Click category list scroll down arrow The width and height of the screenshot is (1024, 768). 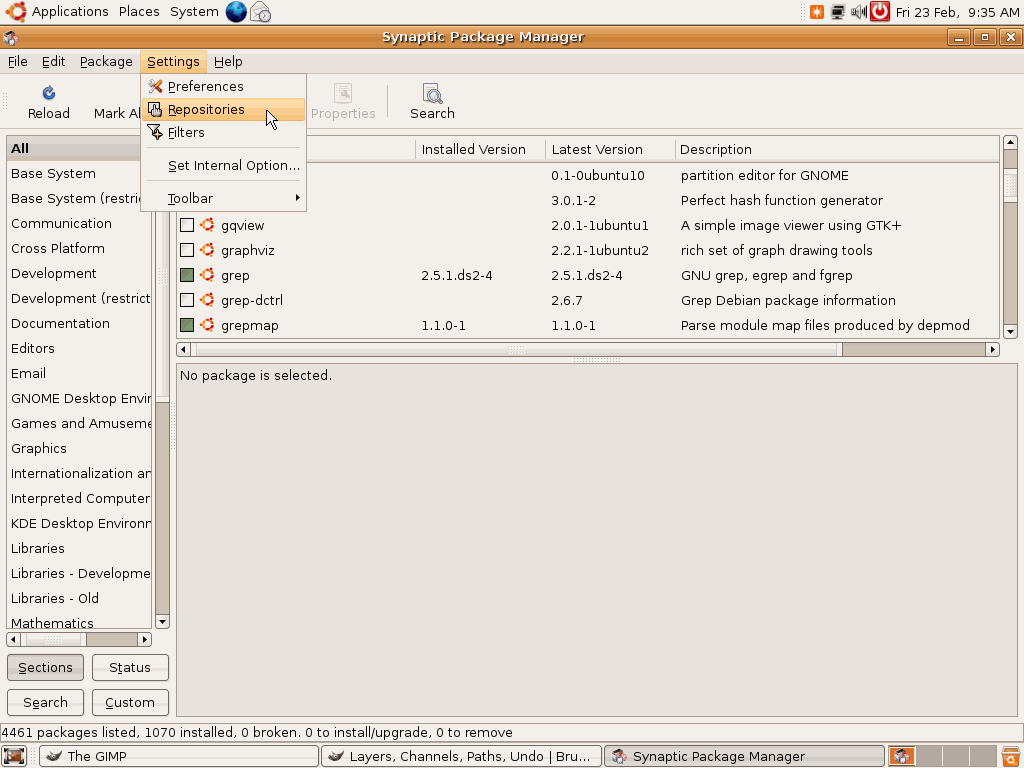(163, 622)
